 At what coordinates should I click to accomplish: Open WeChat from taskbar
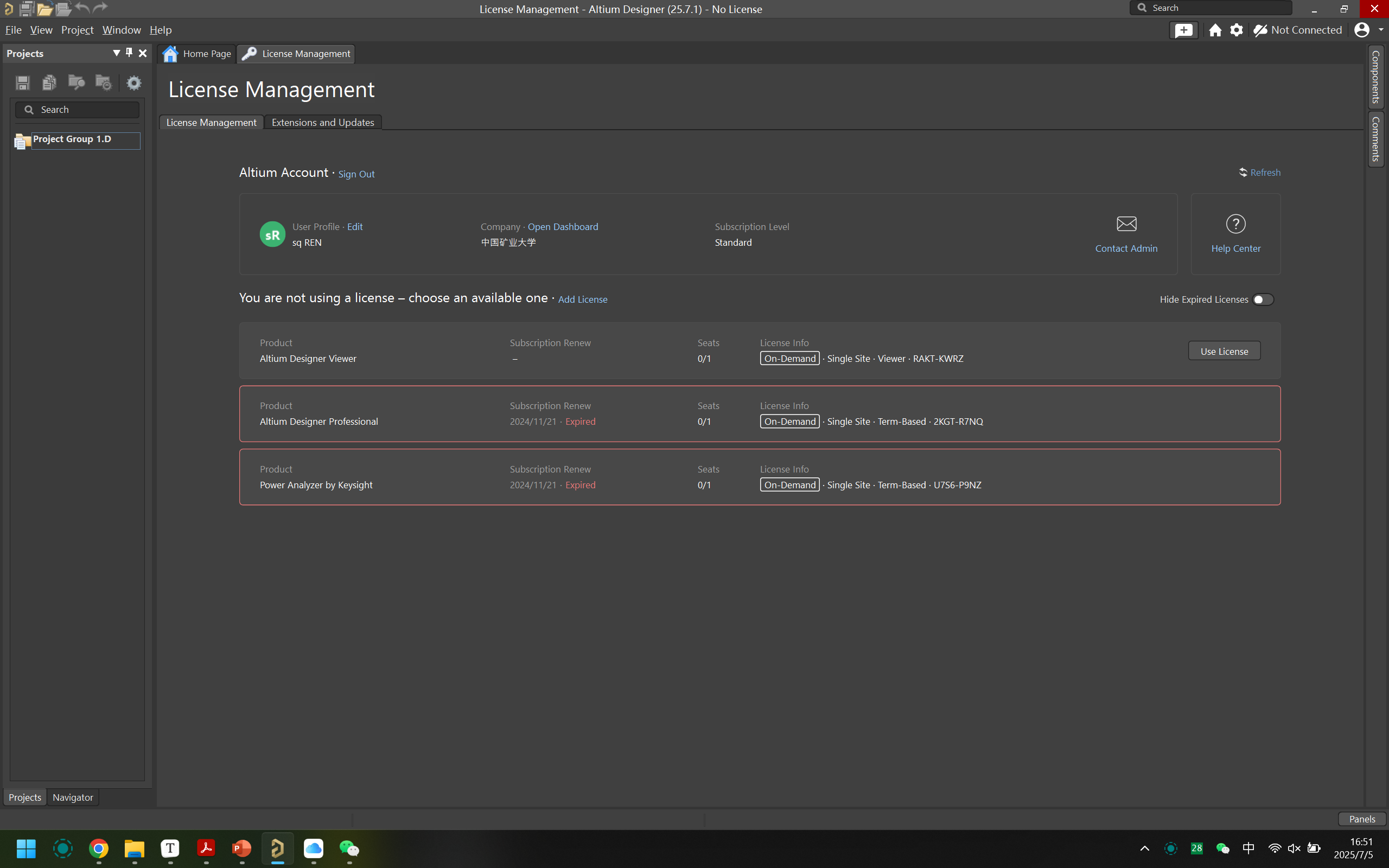[349, 848]
